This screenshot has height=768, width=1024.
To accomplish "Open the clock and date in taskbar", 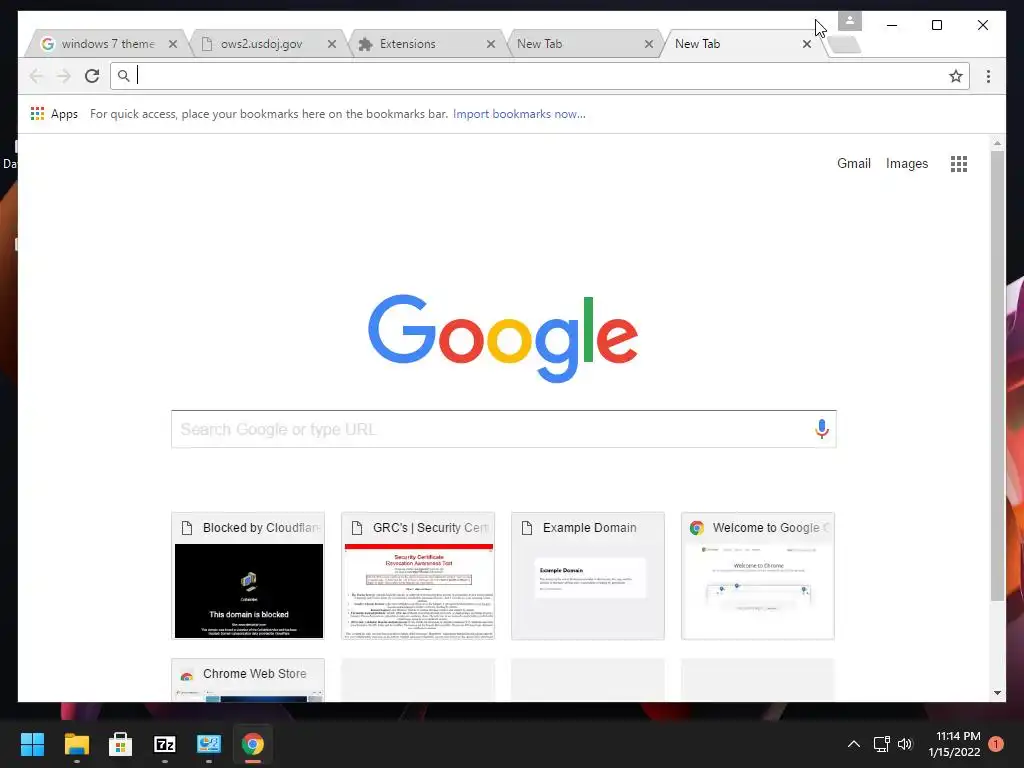I will tap(955, 744).
